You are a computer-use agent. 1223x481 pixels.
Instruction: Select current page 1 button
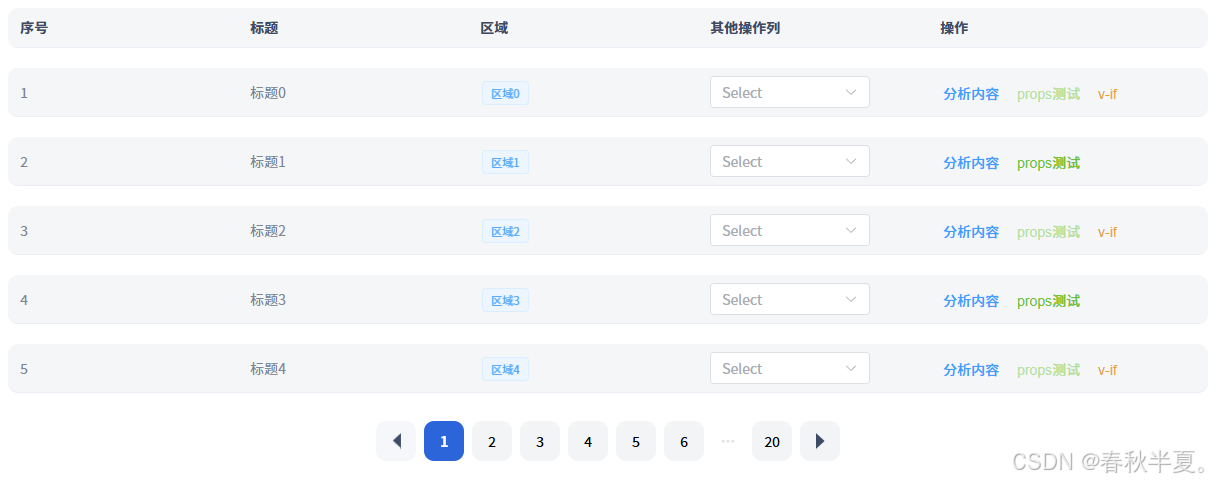[444, 441]
